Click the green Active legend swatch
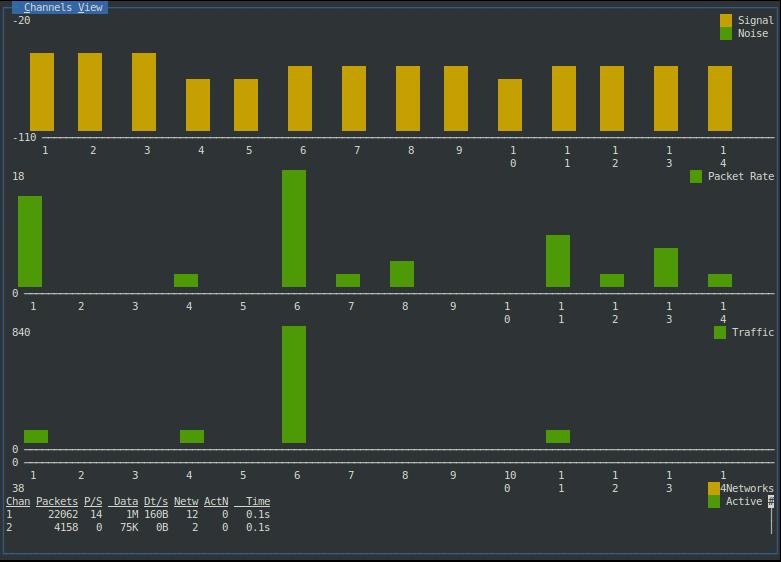Image resolution: width=781 pixels, height=562 pixels. pos(714,501)
